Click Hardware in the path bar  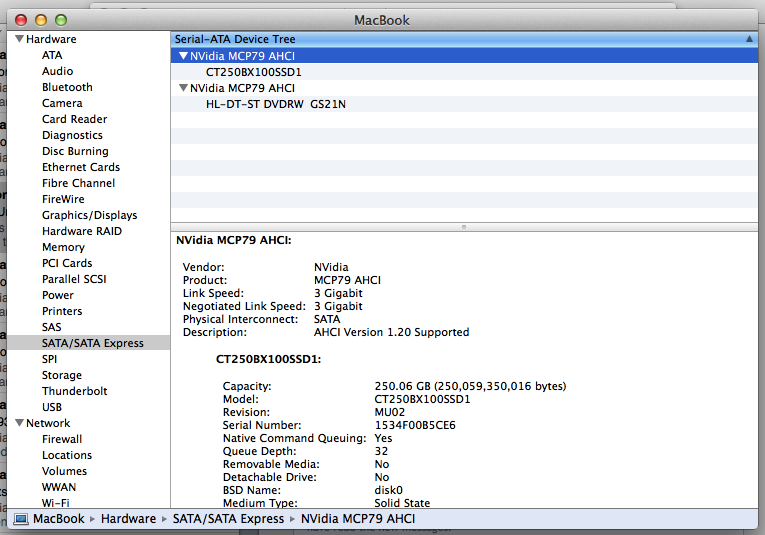[128, 519]
